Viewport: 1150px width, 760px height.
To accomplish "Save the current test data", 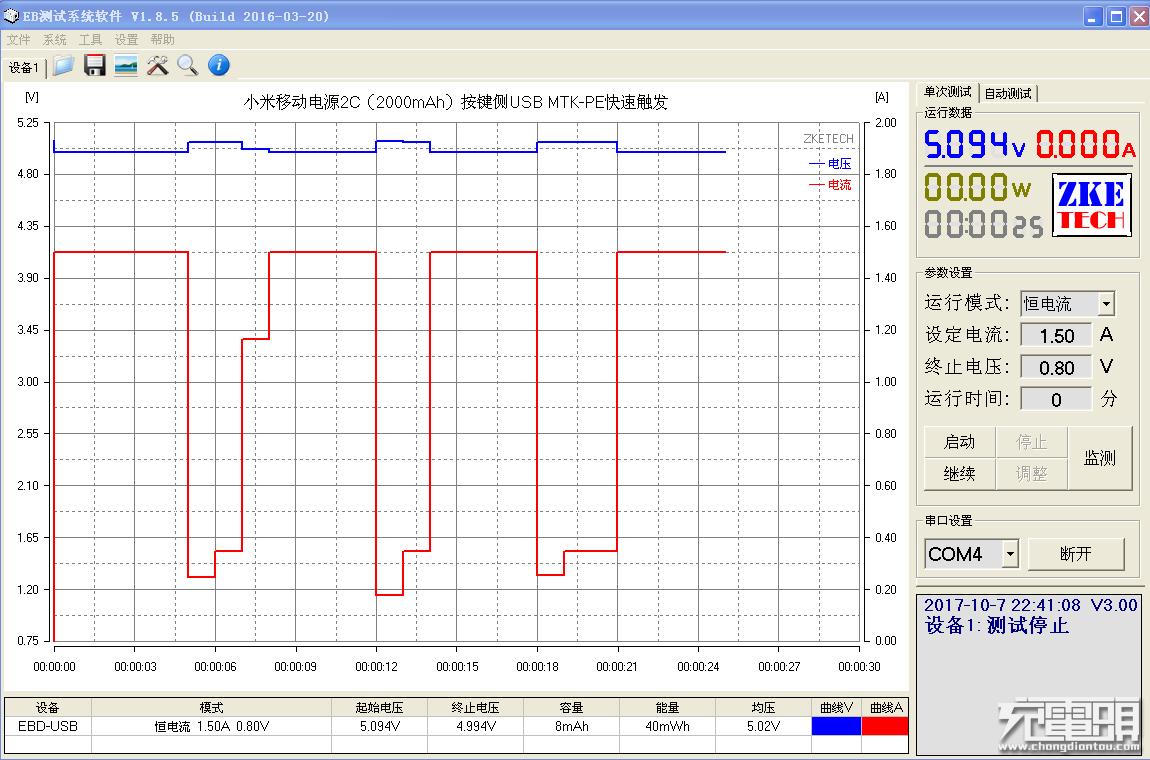I will [x=94, y=64].
